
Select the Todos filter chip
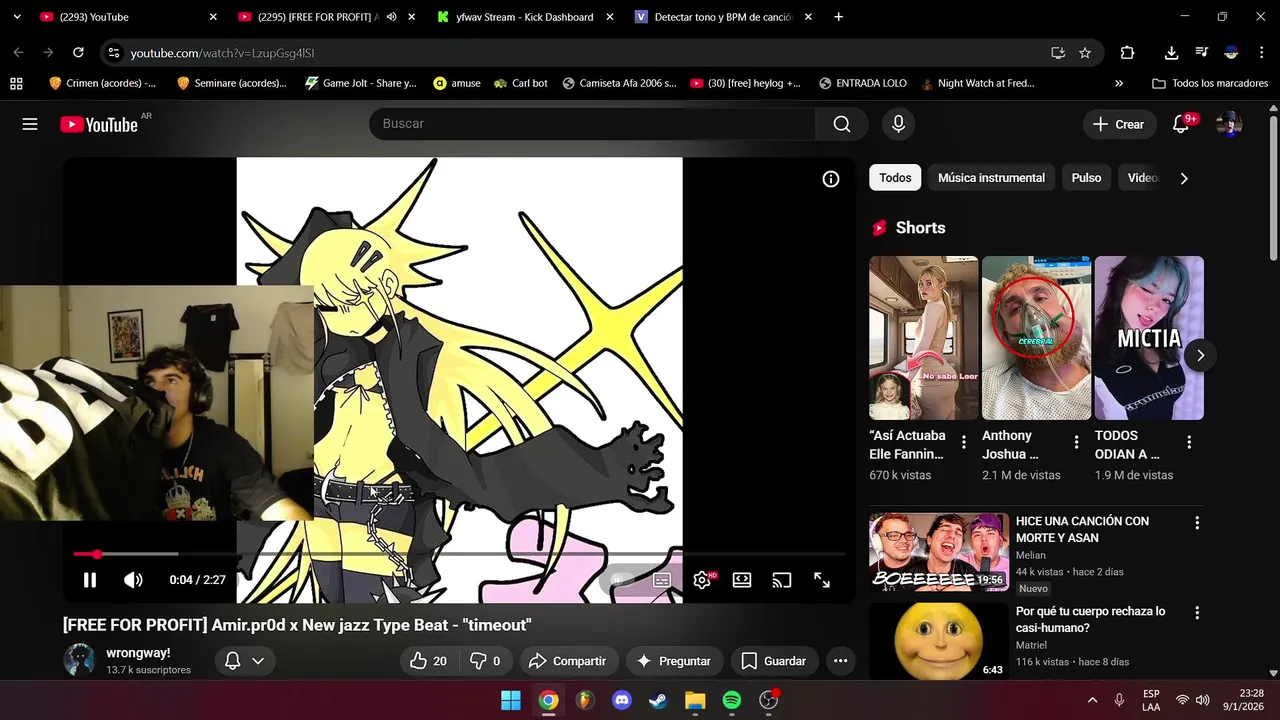tap(895, 178)
